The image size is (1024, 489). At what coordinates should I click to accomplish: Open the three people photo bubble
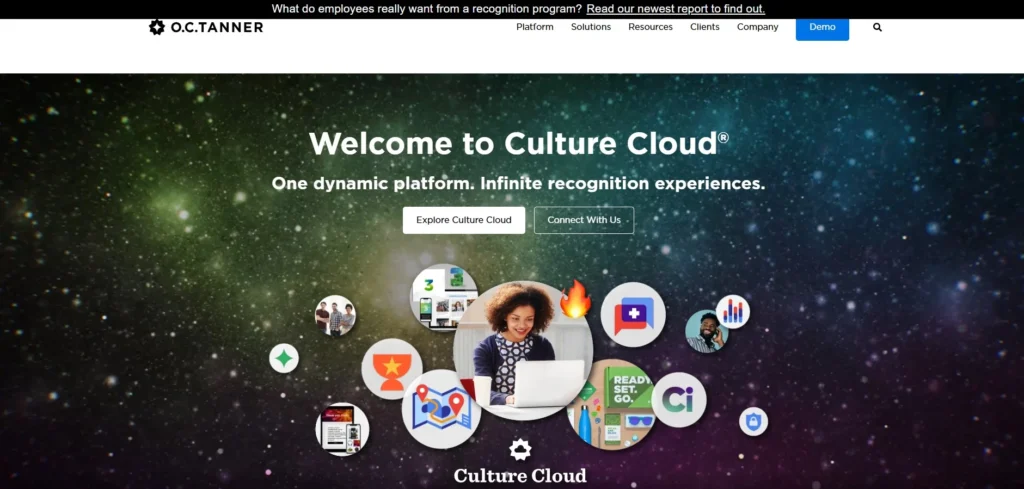(x=336, y=315)
